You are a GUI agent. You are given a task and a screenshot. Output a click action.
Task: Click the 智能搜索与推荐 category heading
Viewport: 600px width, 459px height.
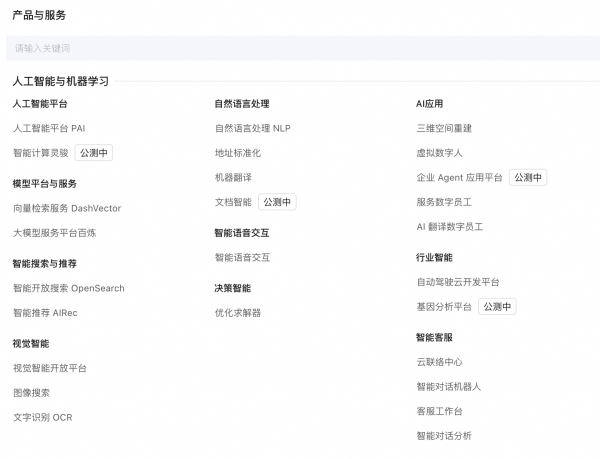[x=44, y=264]
